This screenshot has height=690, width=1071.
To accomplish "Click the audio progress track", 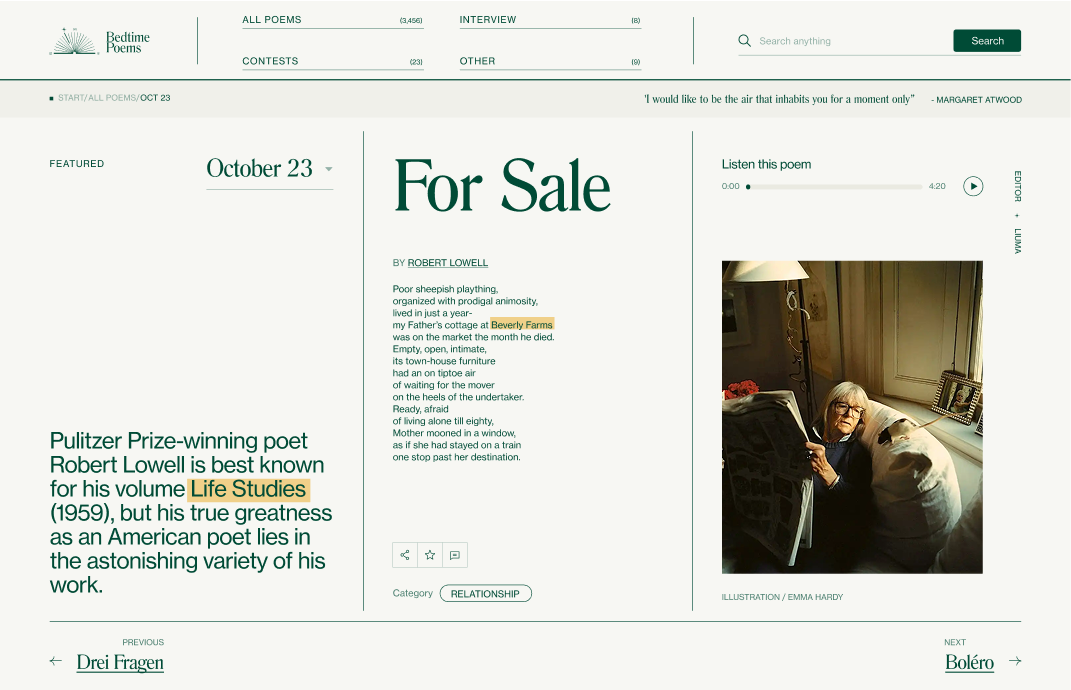I will coord(835,187).
